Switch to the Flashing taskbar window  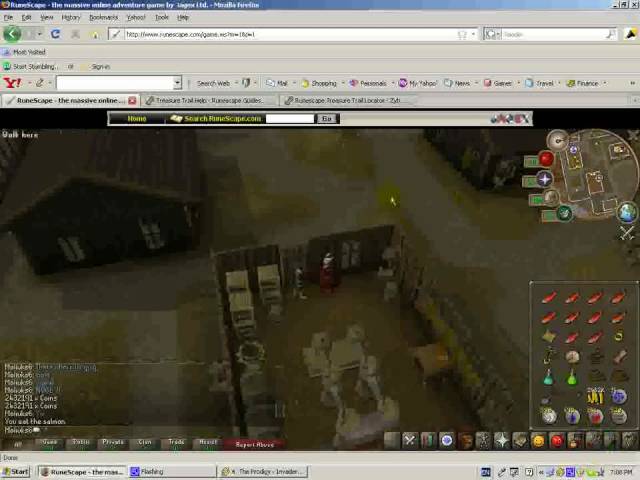click(x=171, y=472)
